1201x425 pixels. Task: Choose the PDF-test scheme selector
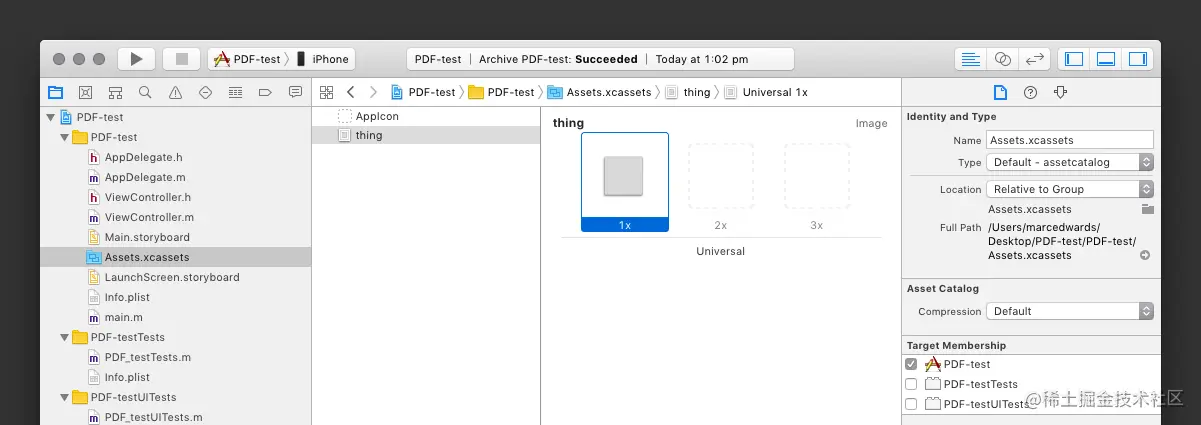tap(249, 59)
